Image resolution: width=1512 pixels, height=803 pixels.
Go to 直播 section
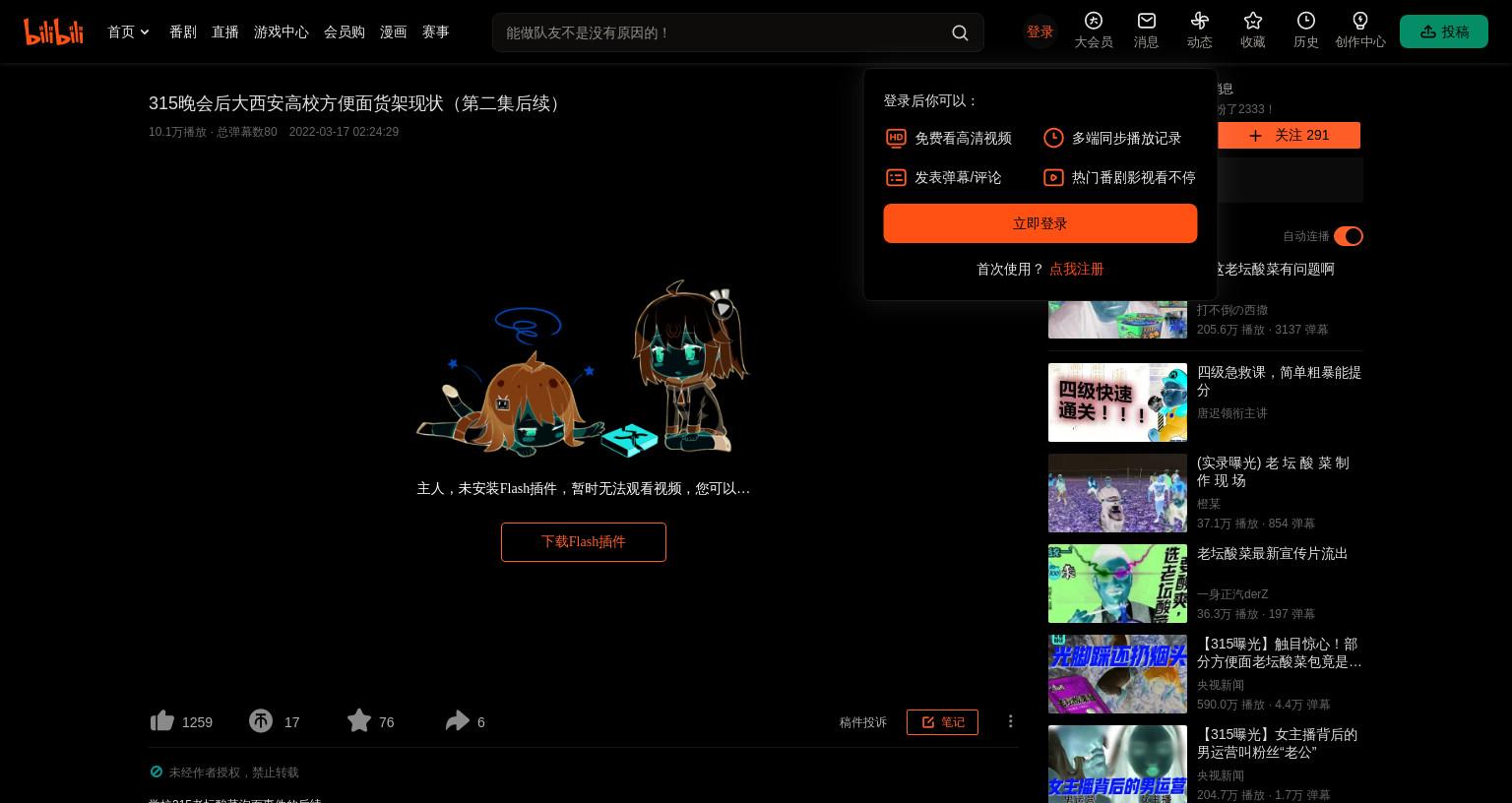[225, 32]
